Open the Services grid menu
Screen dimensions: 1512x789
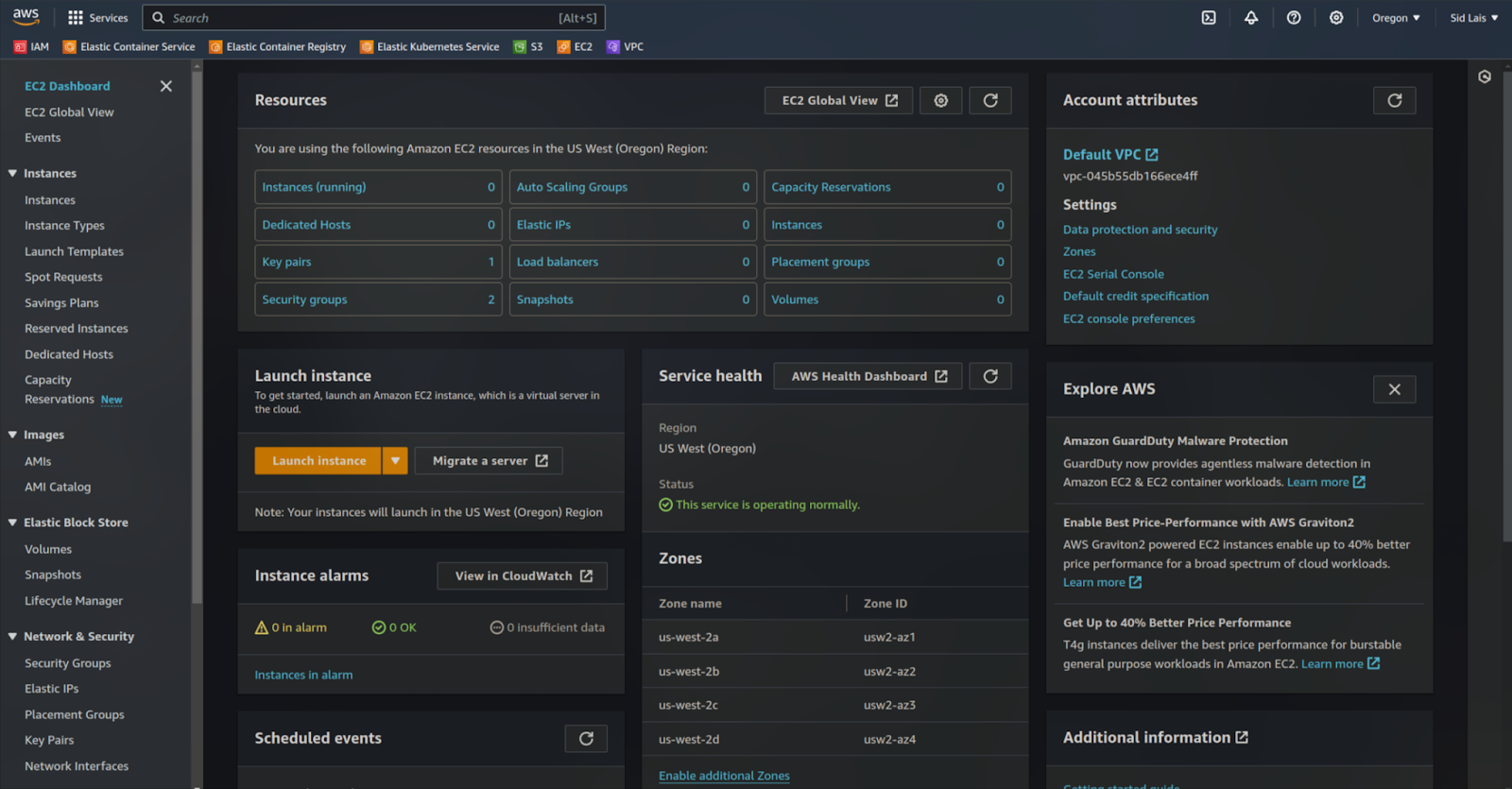click(97, 18)
